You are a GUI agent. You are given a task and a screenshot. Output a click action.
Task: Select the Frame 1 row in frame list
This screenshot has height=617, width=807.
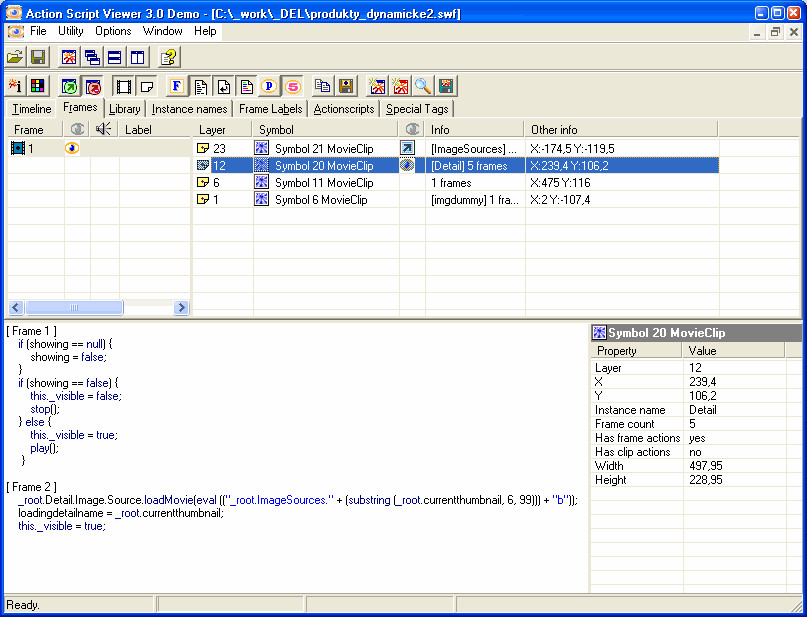[98, 149]
